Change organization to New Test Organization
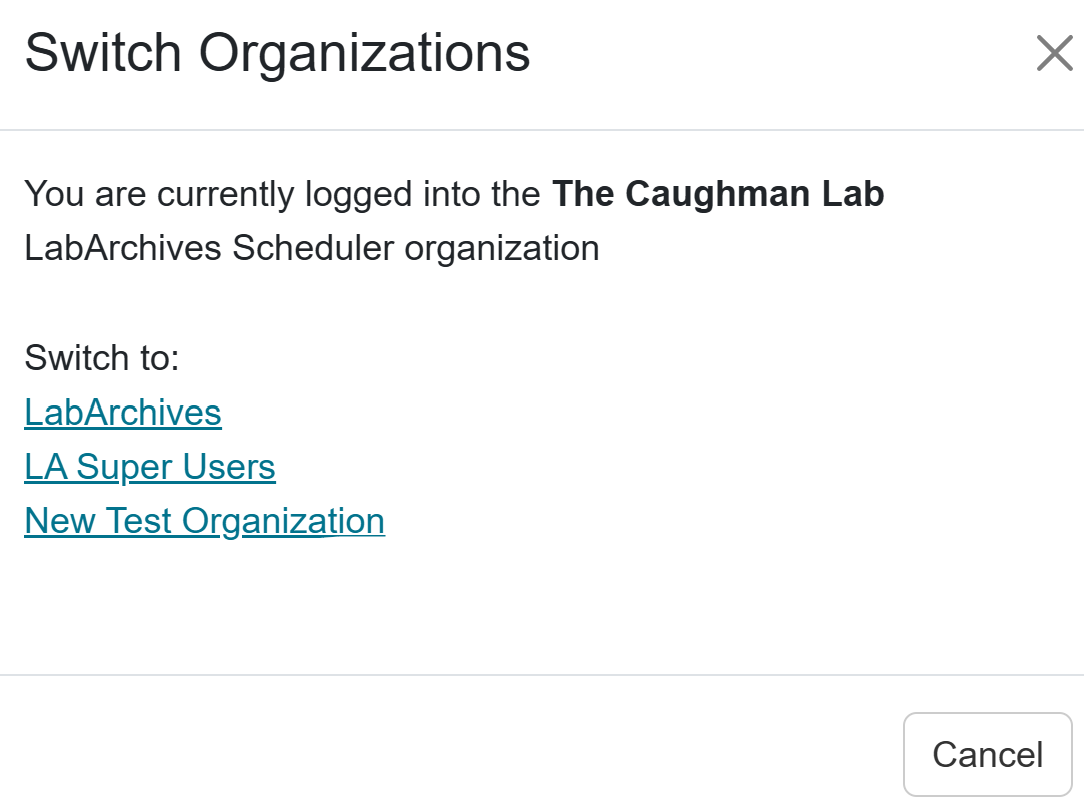The image size is (1084, 810). tap(204, 521)
